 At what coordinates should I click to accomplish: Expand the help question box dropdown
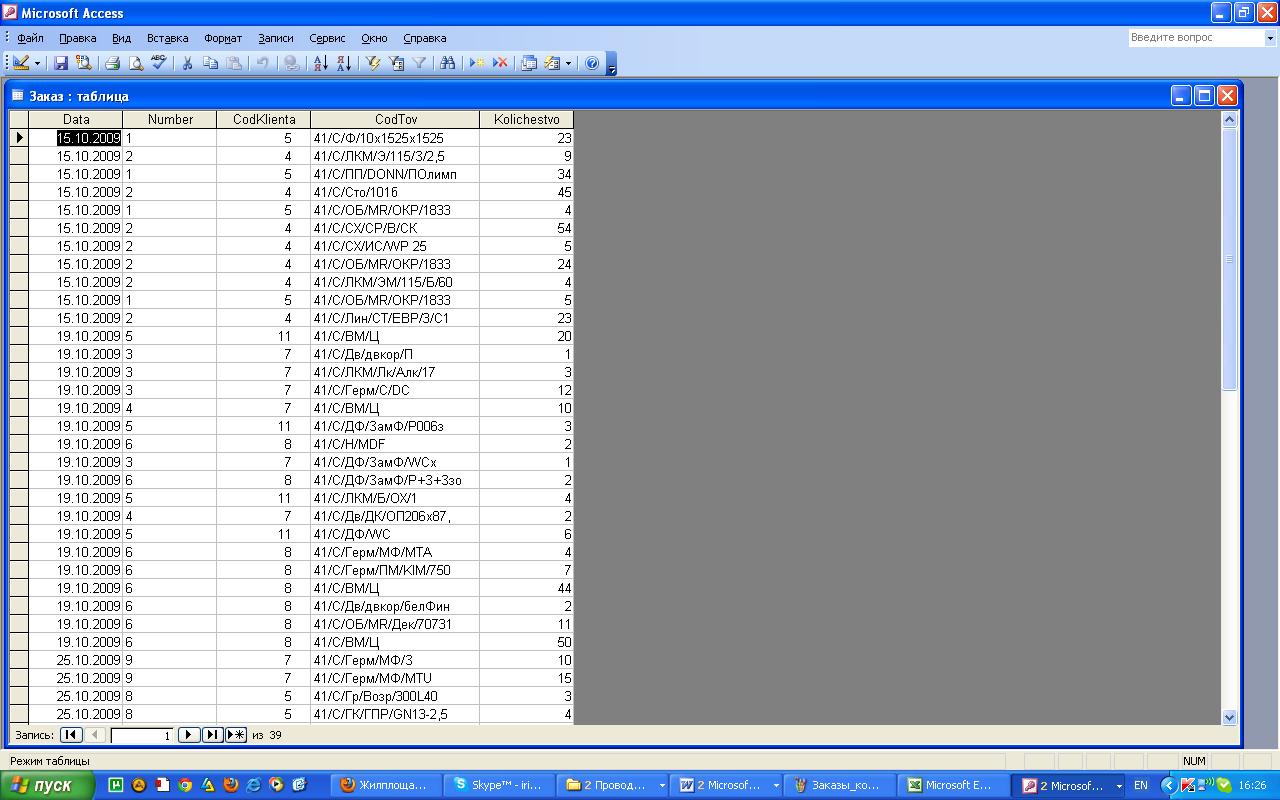[1271, 38]
